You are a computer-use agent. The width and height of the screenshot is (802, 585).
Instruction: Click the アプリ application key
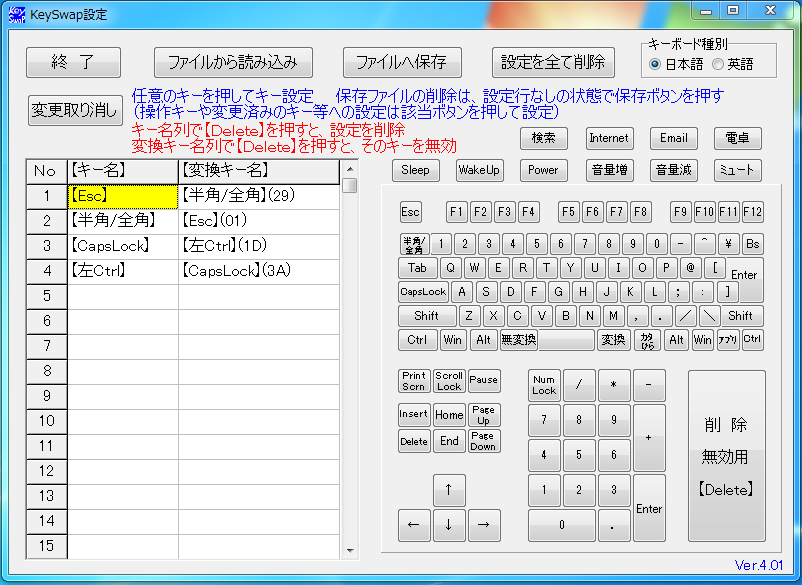click(x=728, y=340)
